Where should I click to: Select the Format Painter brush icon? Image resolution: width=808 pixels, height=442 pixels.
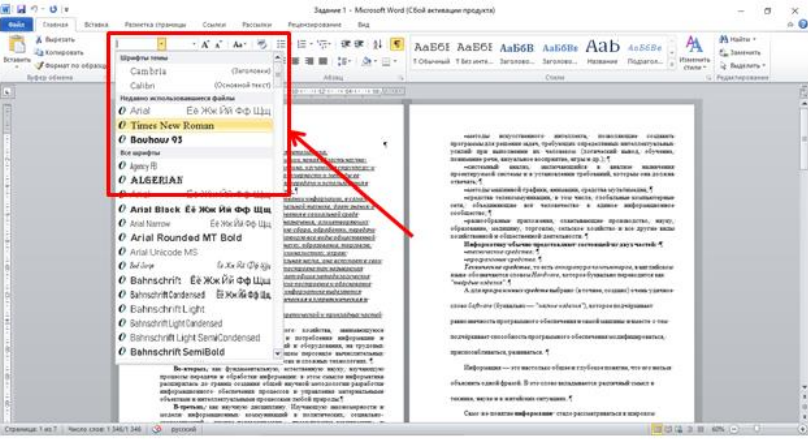40,62
